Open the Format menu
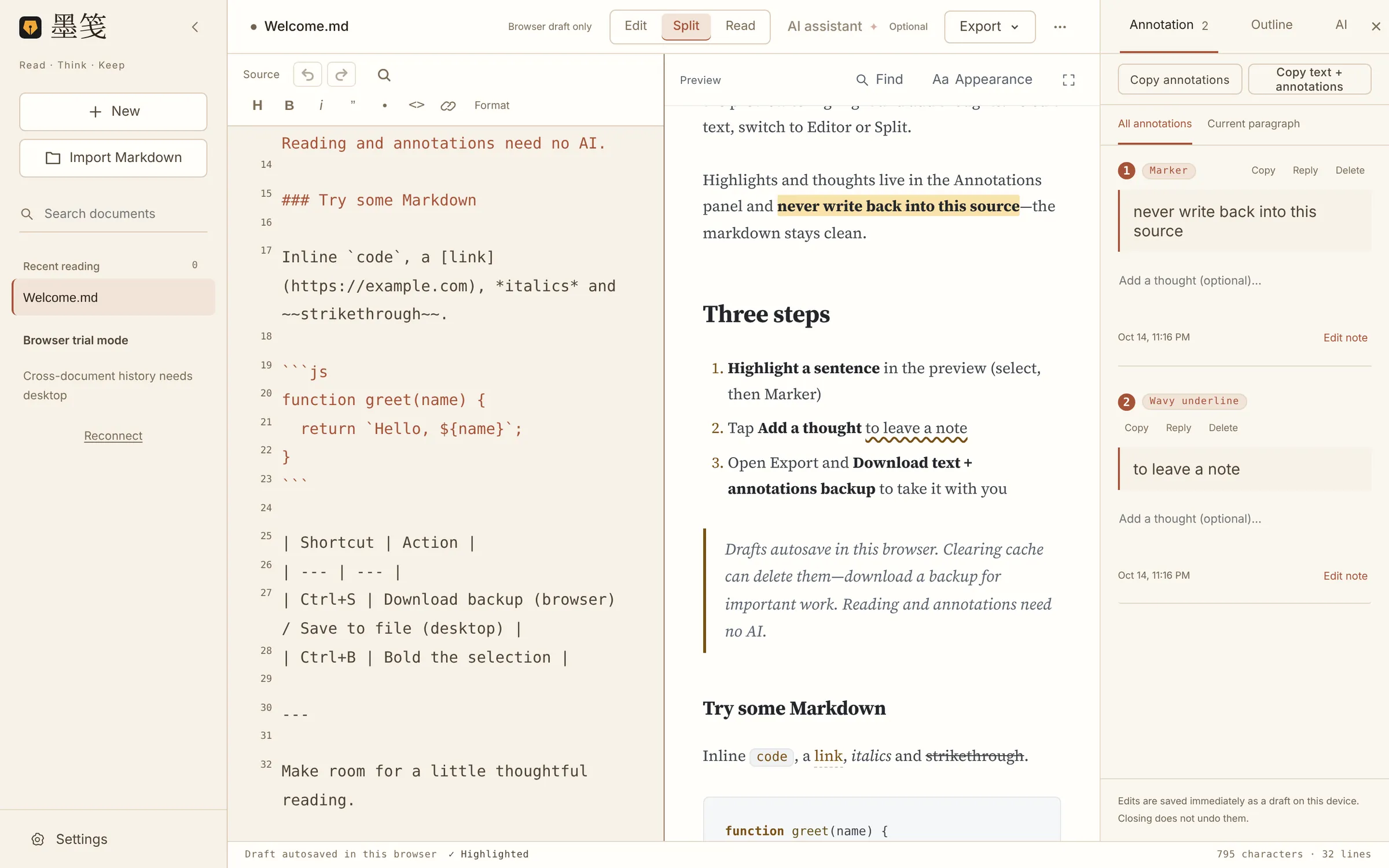This screenshot has height=868, width=1389. coord(492,105)
